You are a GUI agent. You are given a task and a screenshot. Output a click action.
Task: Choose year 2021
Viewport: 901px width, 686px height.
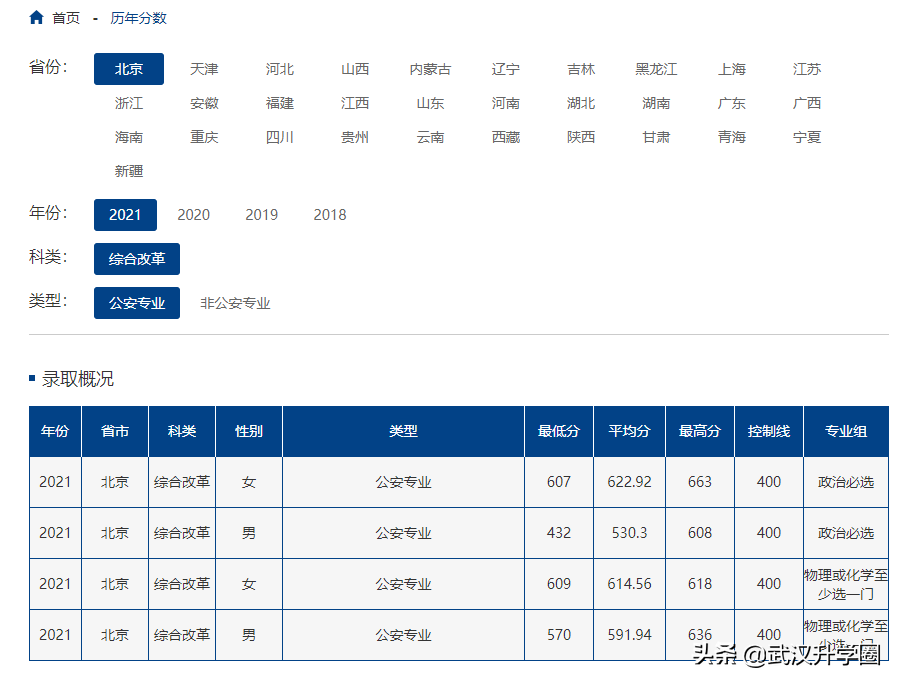pyautogui.click(x=125, y=215)
